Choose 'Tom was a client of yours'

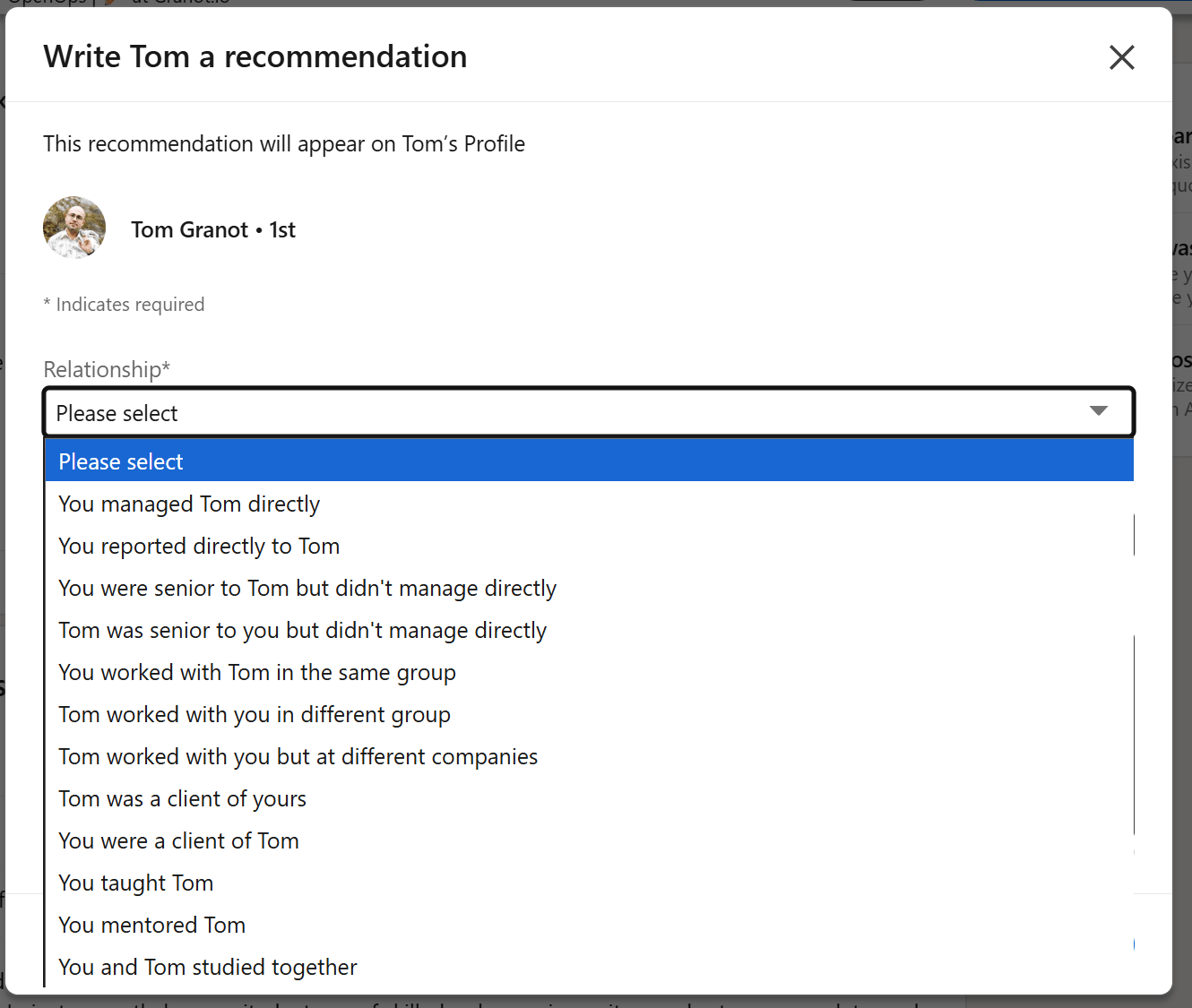(x=183, y=798)
